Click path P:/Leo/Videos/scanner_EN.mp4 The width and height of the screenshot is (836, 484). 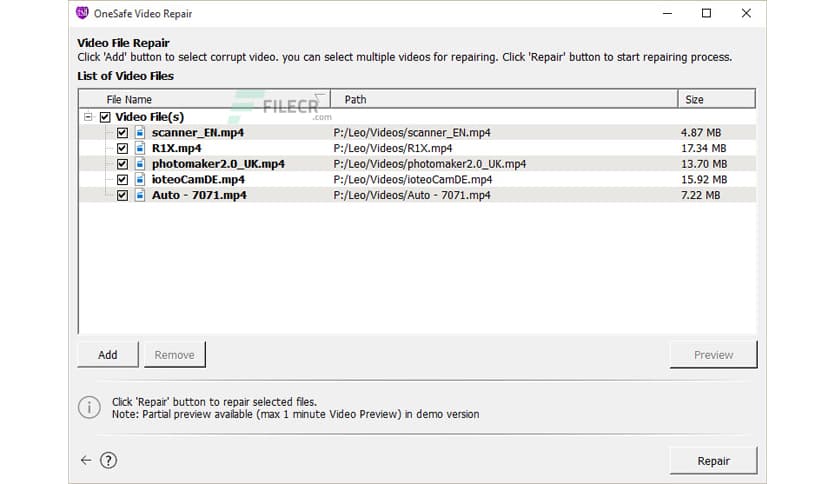click(412, 133)
